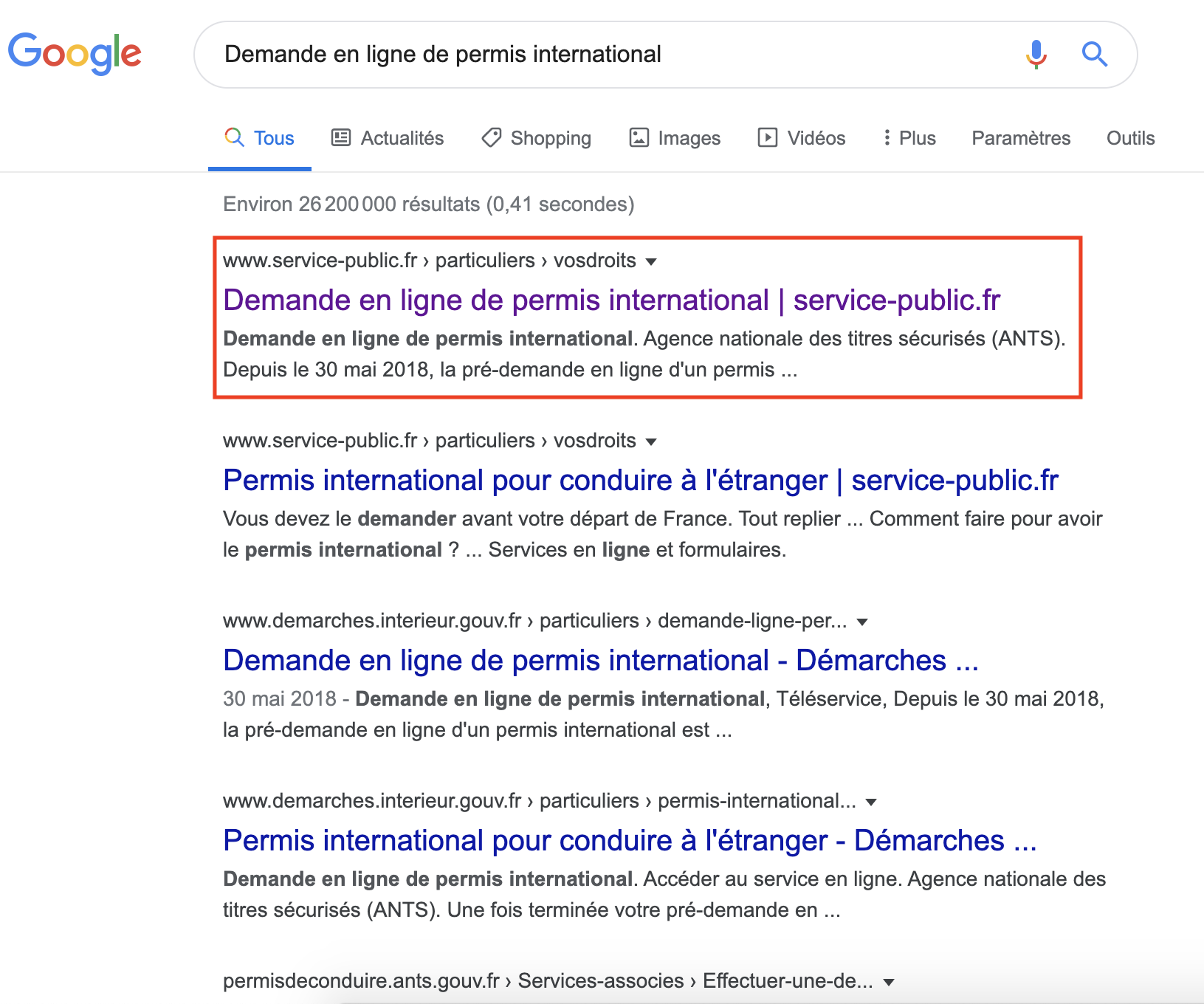Open the Vidéos tab
The image size is (1204, 1004).
tap(802, 138)
